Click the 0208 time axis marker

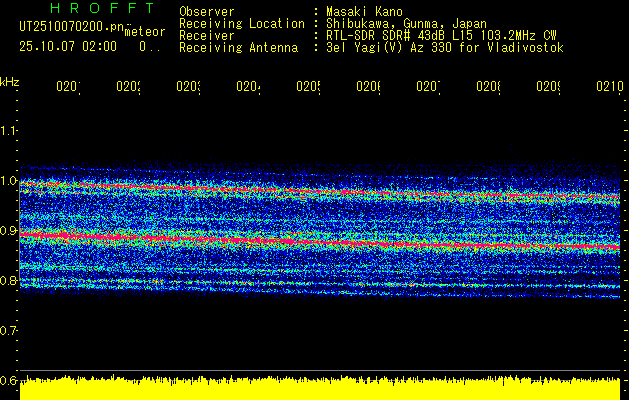tap(489, 87)
